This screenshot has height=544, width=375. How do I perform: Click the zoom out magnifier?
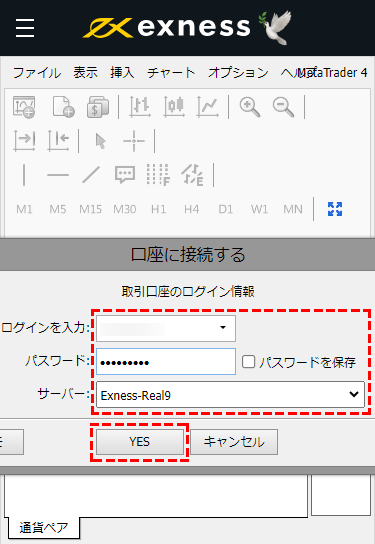pos(283,107)
